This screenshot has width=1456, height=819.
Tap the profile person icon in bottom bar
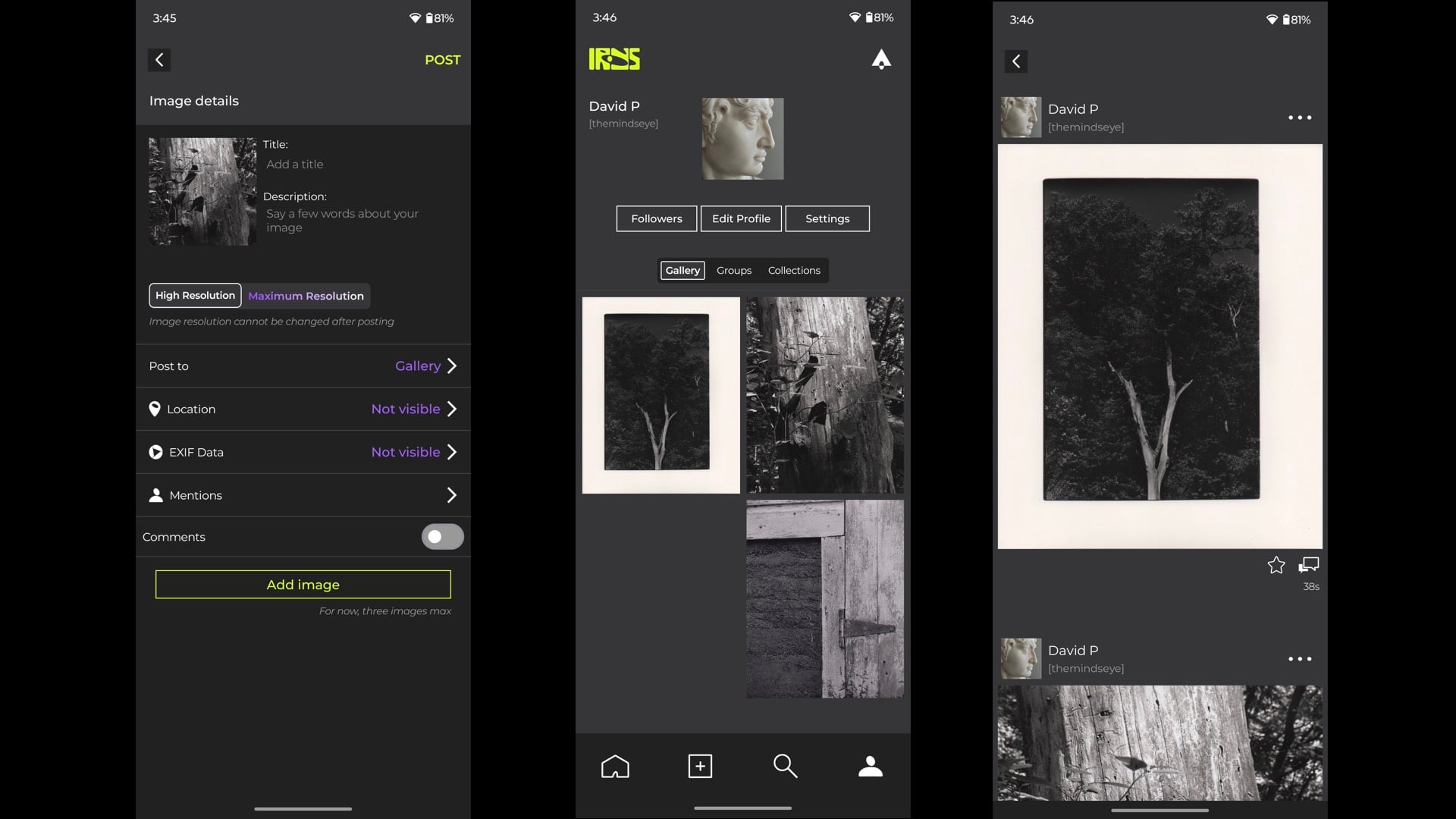point(870,766)
